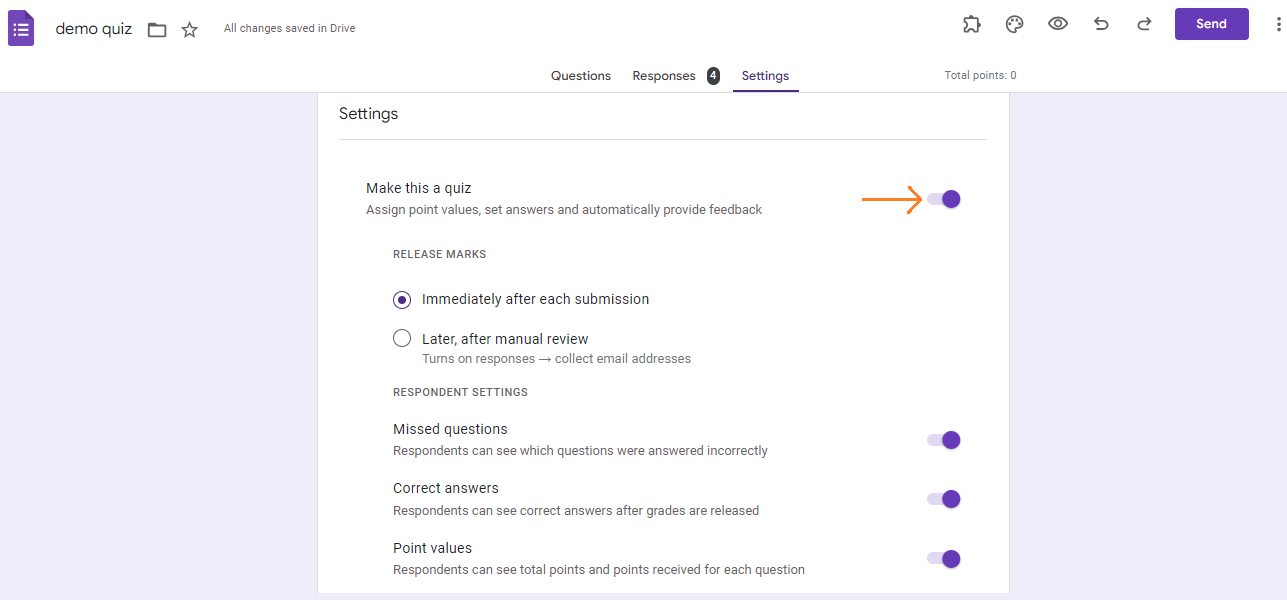The height and width of the screenshot is (600, 1287).
Task: Click the Redo arrow icon
Action: (1144, 24)
